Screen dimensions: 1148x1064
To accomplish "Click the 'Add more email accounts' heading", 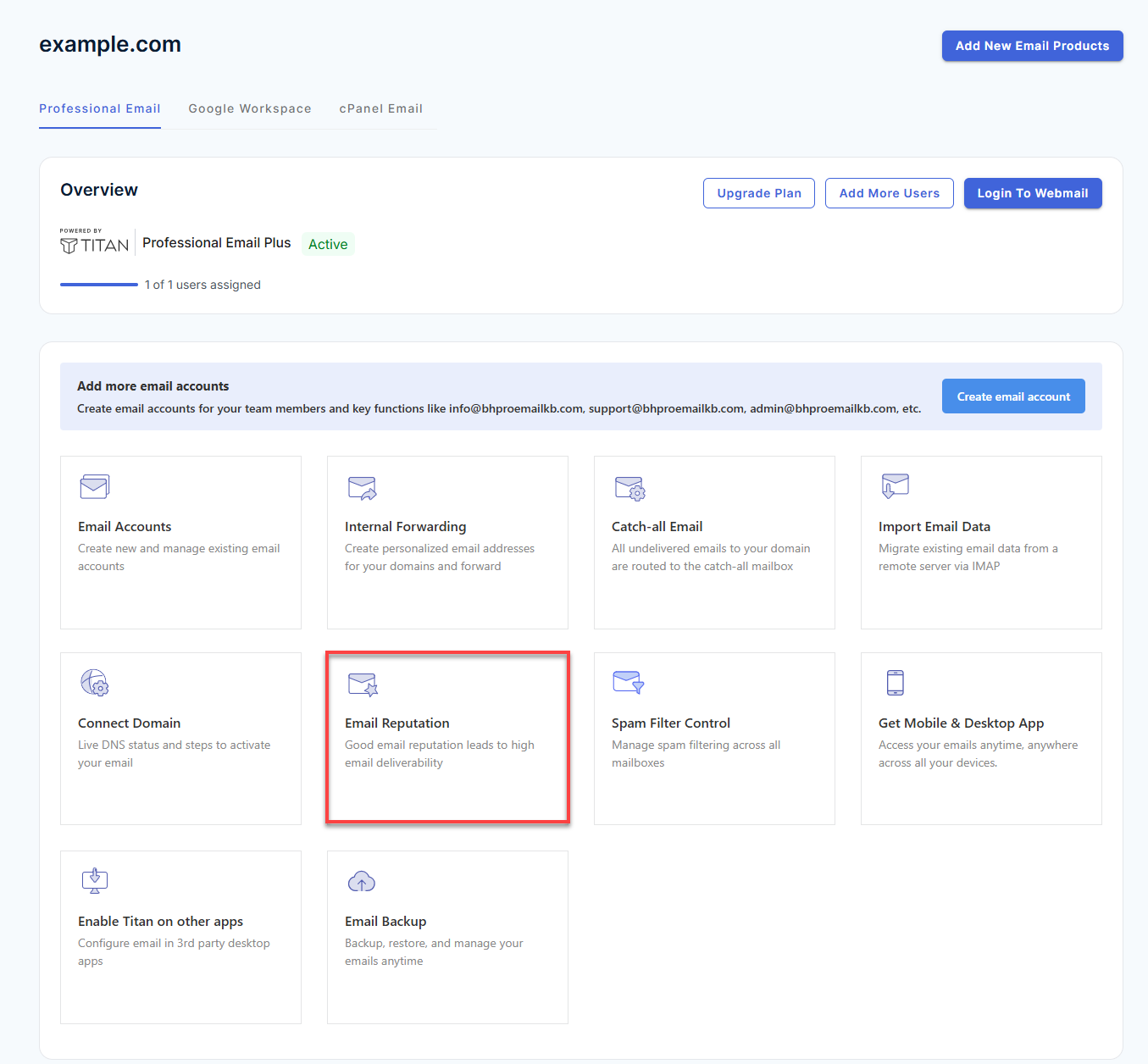I will [x=153, y=386].
